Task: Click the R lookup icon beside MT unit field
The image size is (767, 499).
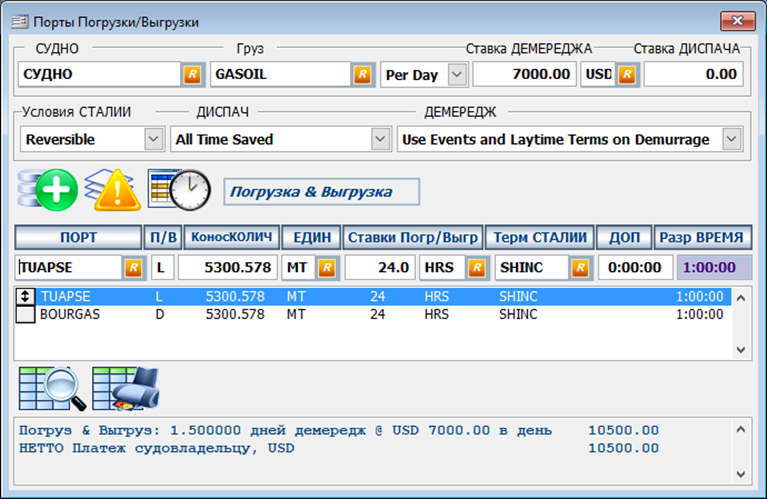Action: (x=327, y=268)
